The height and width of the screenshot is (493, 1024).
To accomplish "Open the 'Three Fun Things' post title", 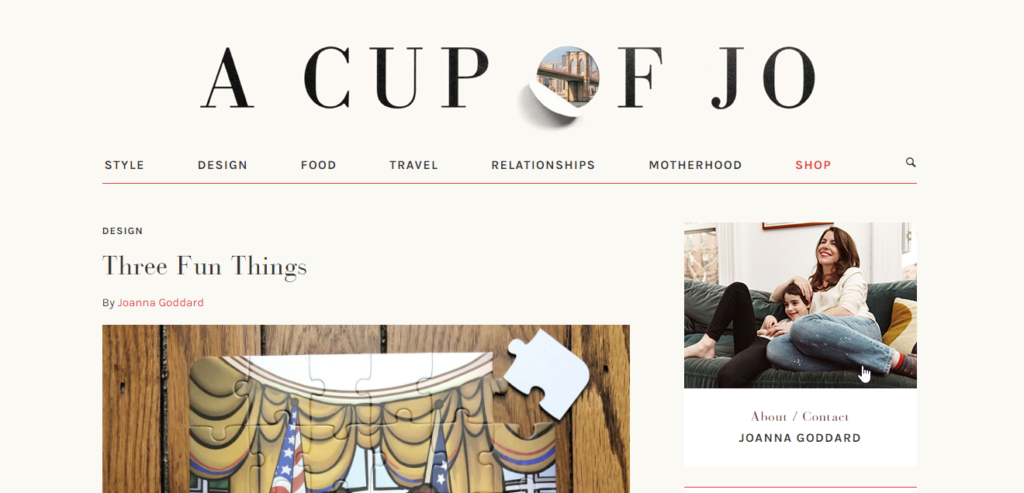I will tap(204, 266).
